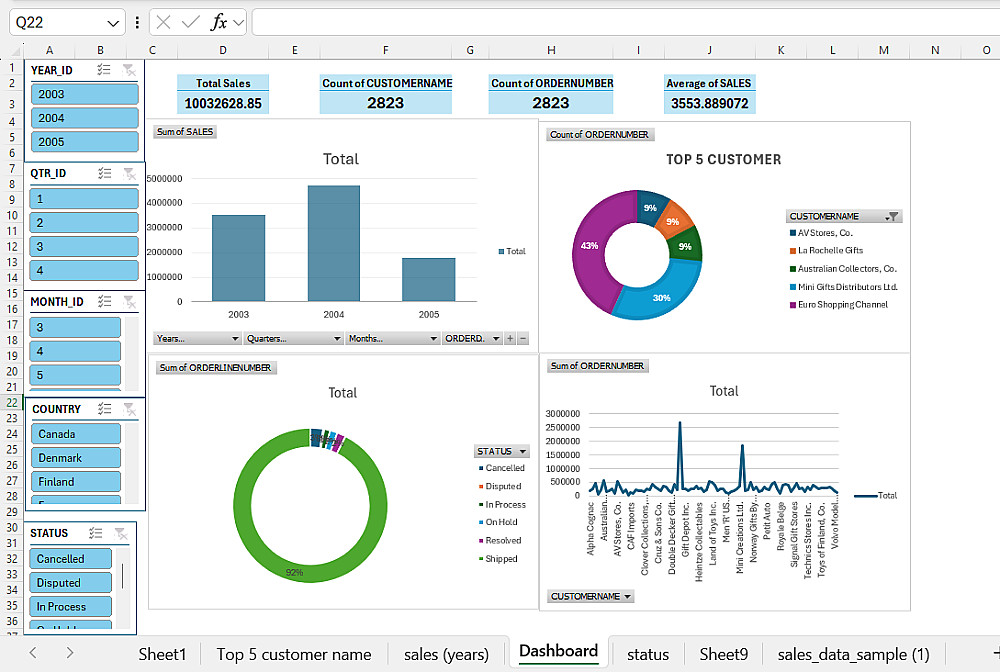Image resolution: width=1000 pixels, height=672 pixels.
Task: Toggle multi-select on the COUNTRY slicer
Action: point(105,409)
